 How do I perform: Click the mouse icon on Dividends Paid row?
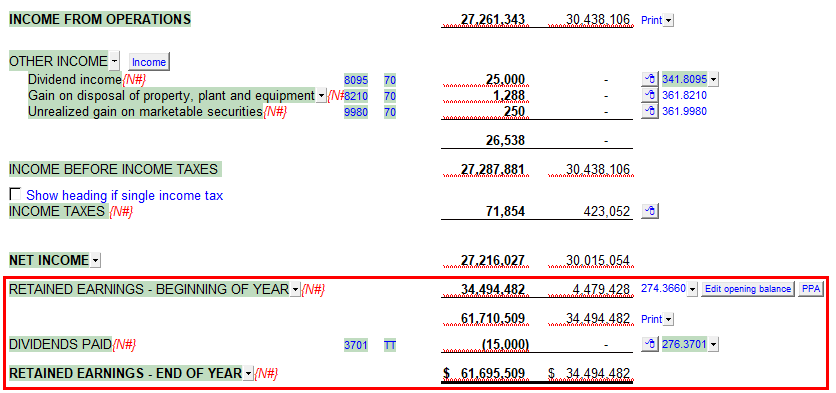click(x=649, y=344)
